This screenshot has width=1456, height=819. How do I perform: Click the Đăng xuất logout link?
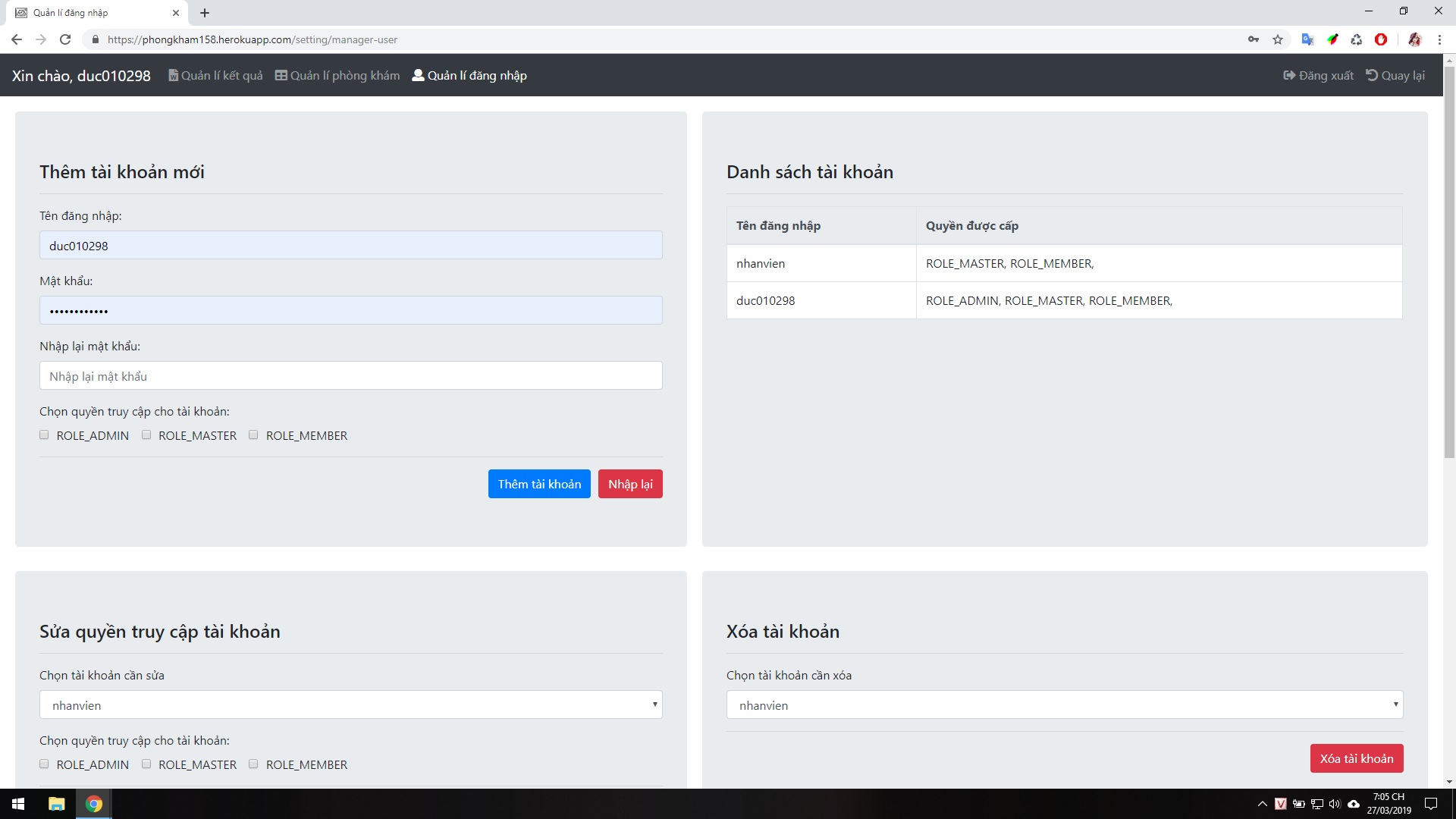1318,76
